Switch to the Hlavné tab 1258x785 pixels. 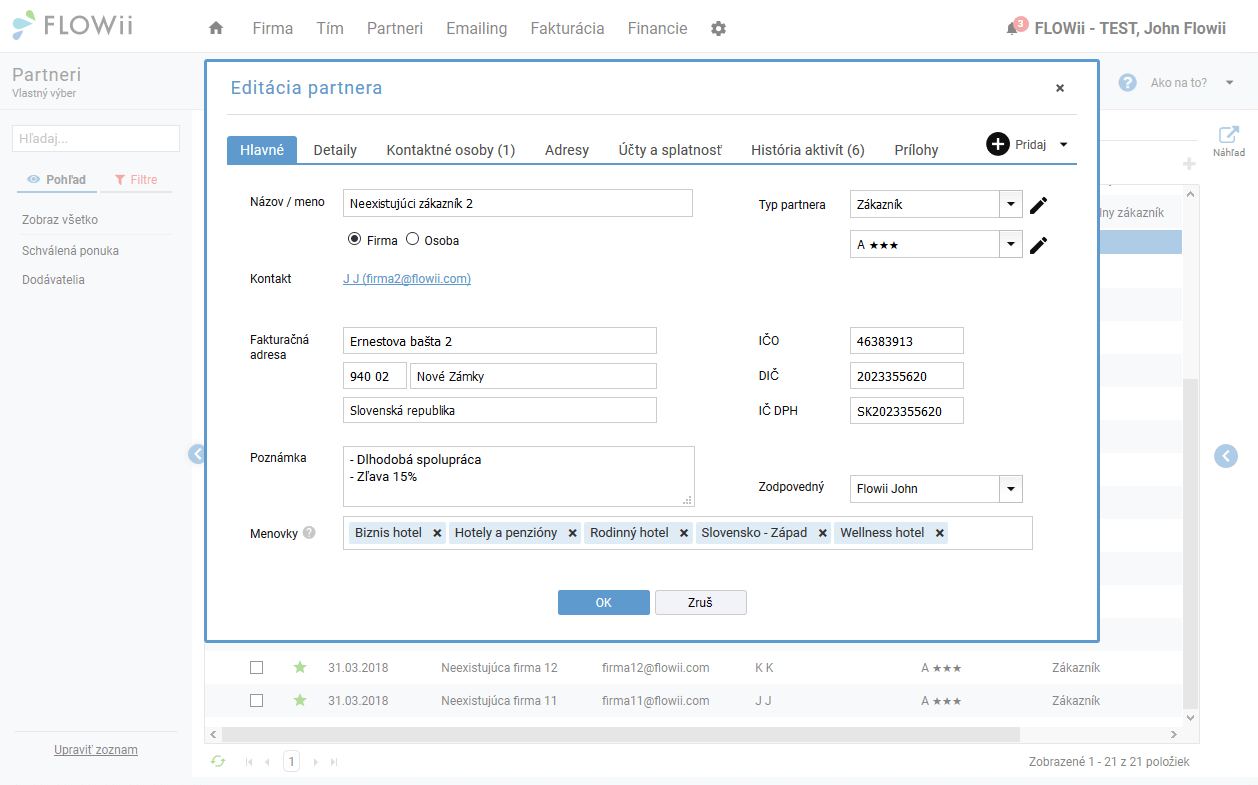(x=262, y=150)
